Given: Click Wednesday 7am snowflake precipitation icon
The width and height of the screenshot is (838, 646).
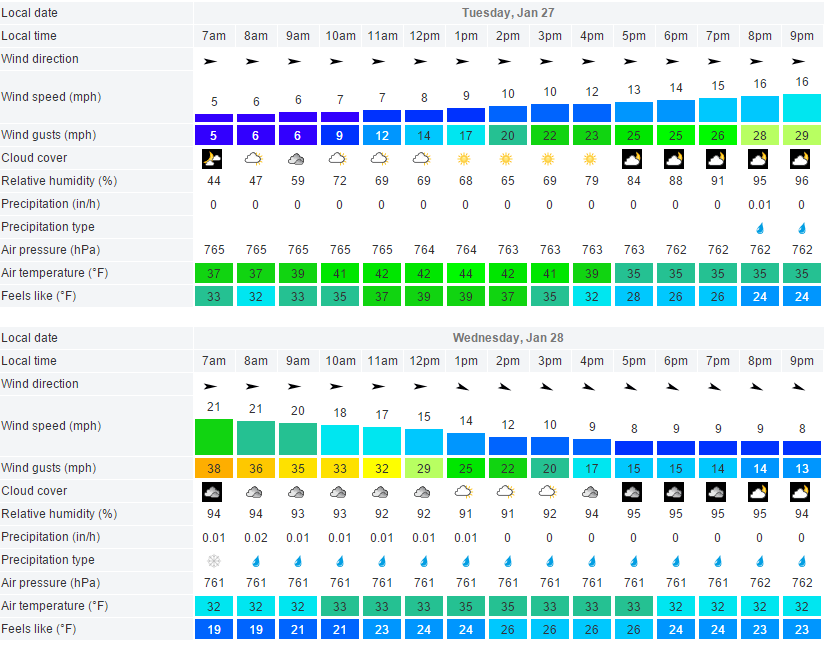Looking at the screenshot, I should [213, 561].
